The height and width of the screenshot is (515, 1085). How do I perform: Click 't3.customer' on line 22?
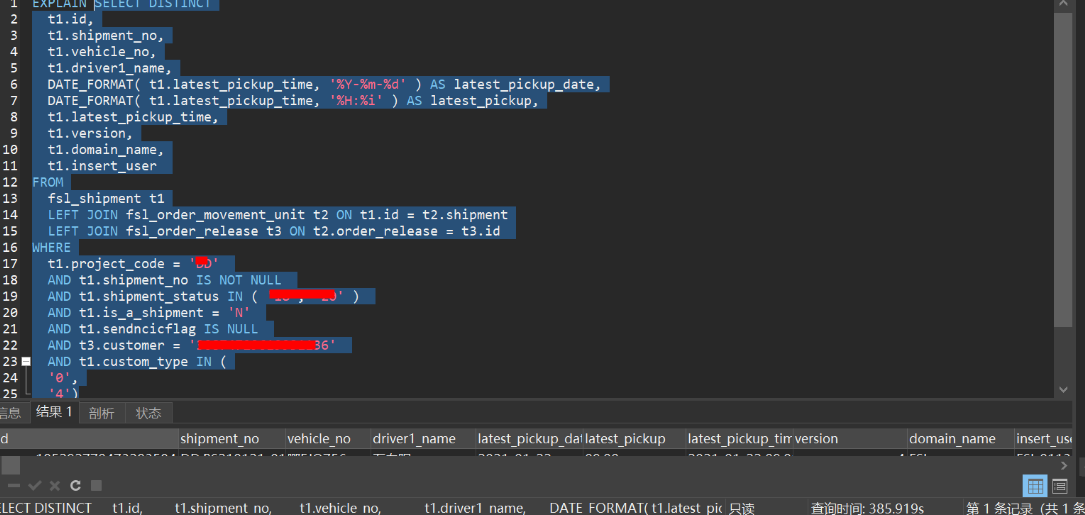tap(122, 345)
